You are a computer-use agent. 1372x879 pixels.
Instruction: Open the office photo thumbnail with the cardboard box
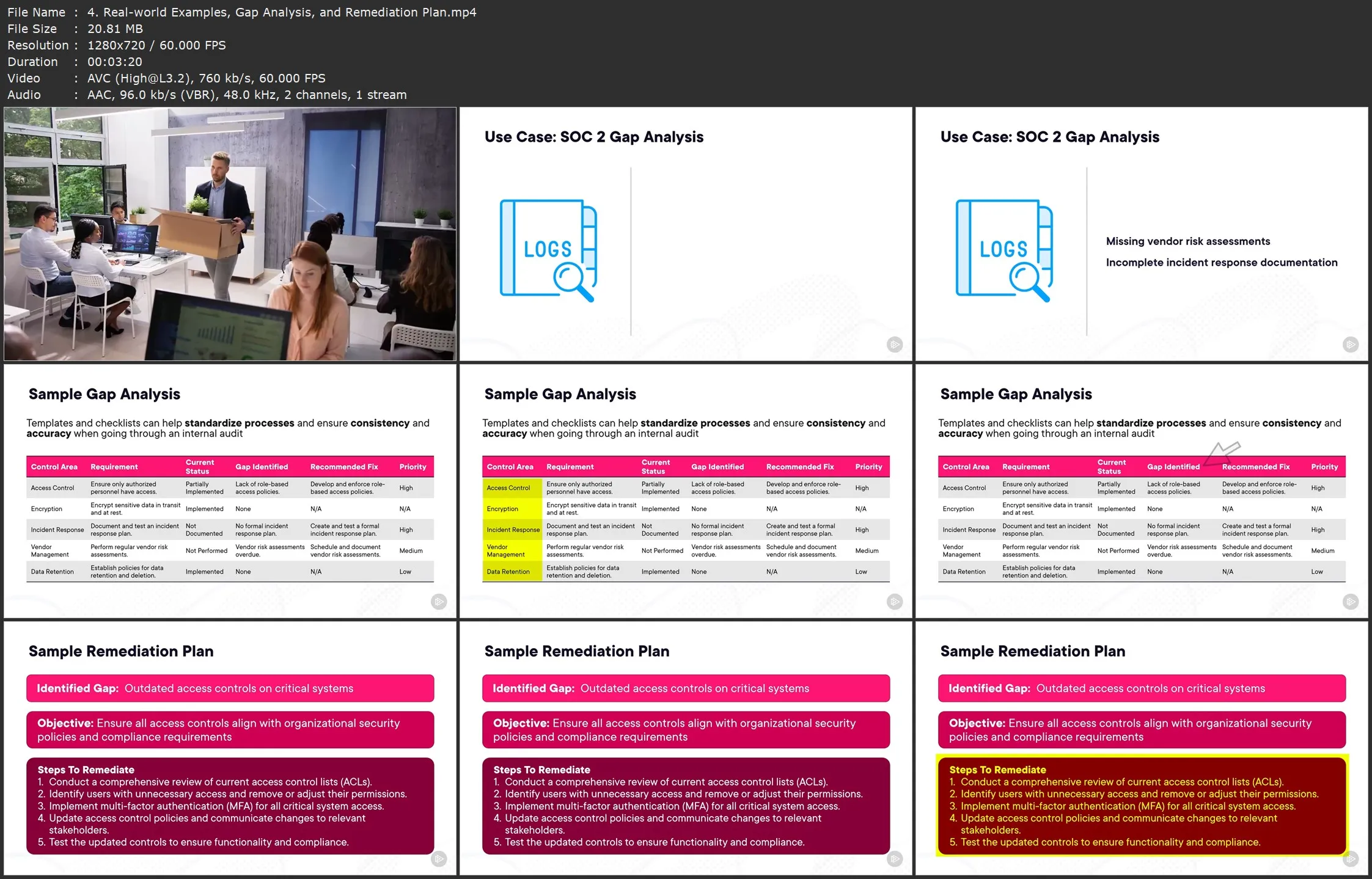[230, 234]
